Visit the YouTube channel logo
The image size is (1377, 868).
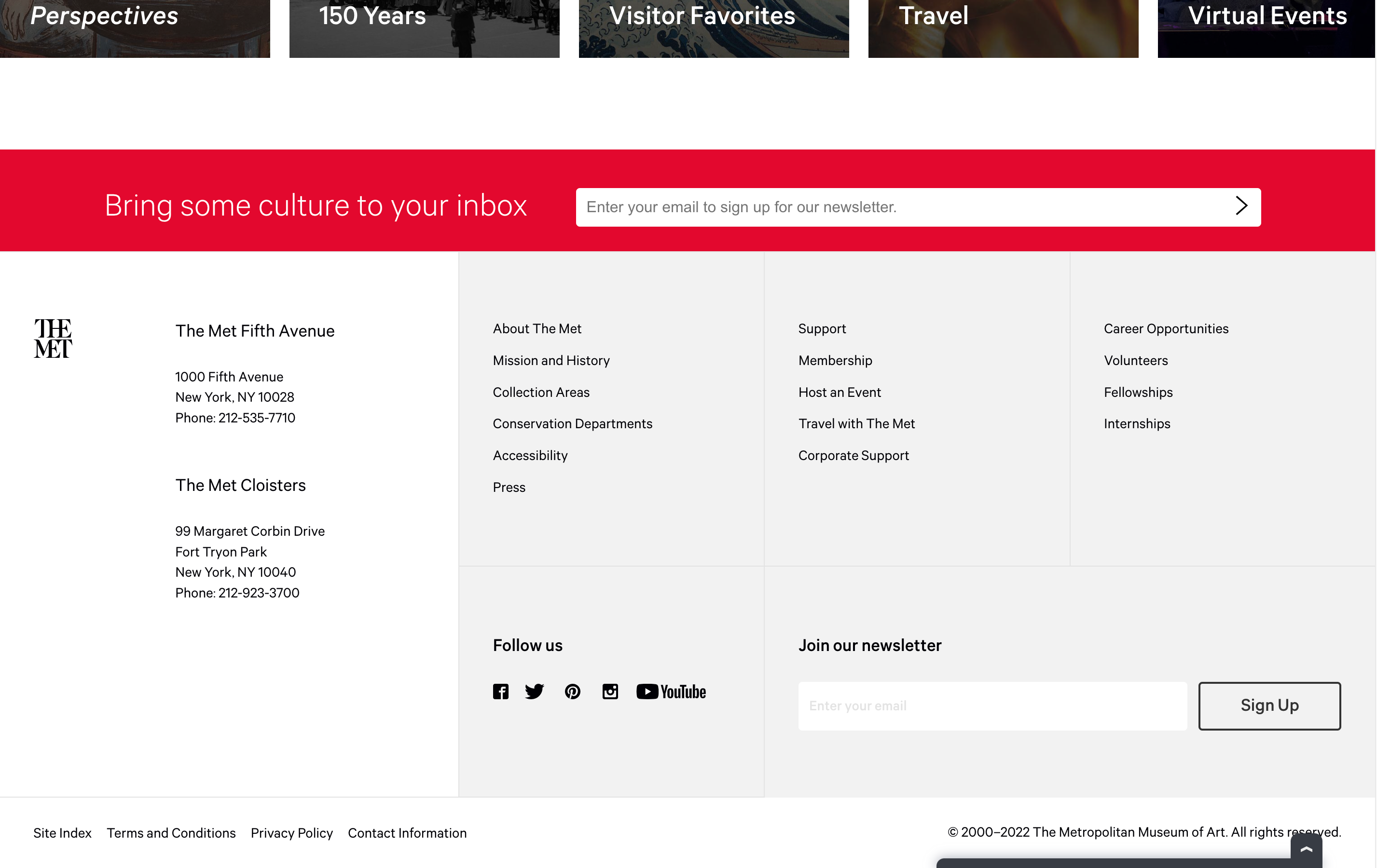671,692
